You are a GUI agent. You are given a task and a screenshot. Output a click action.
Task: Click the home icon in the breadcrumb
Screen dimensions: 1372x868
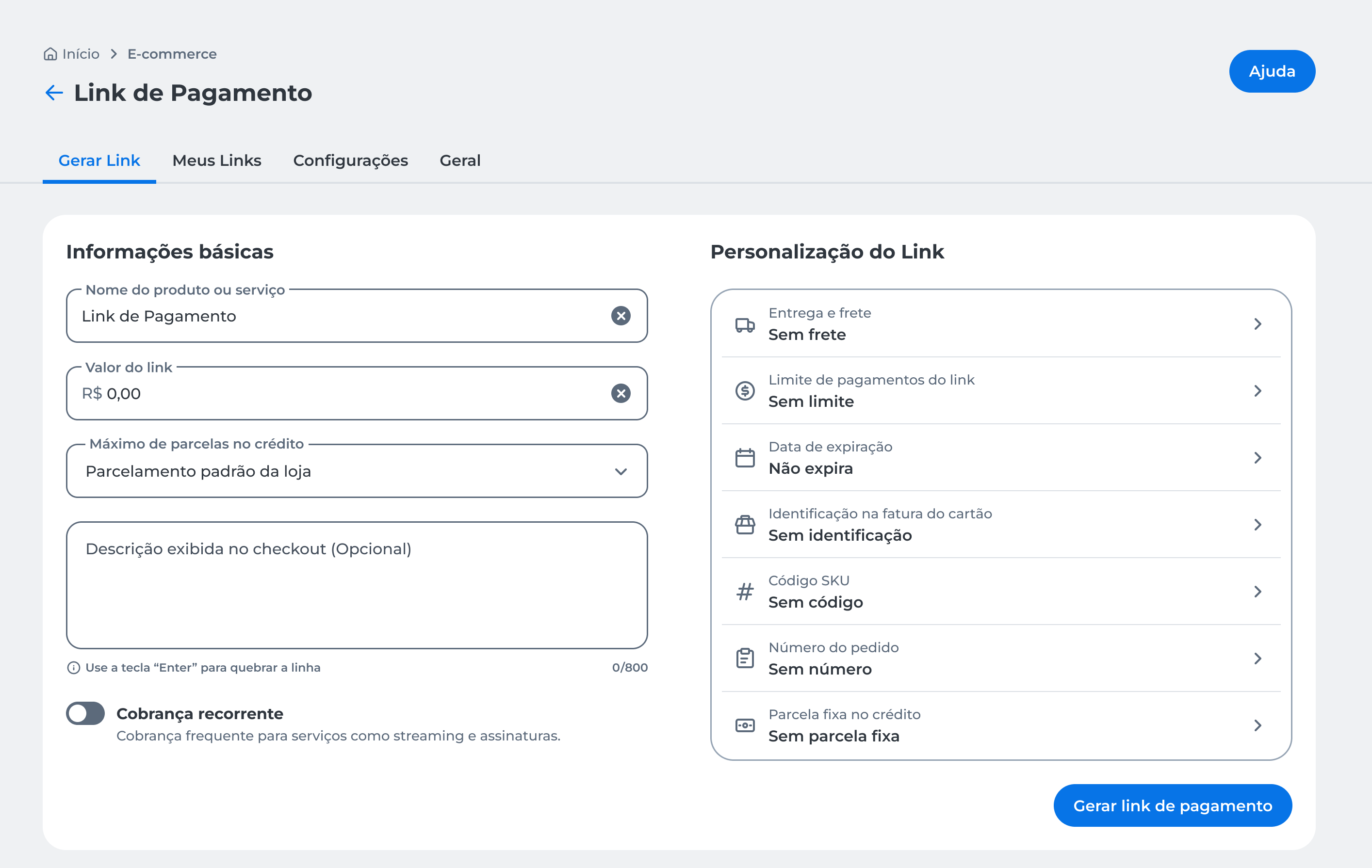(x=50, y=54)
